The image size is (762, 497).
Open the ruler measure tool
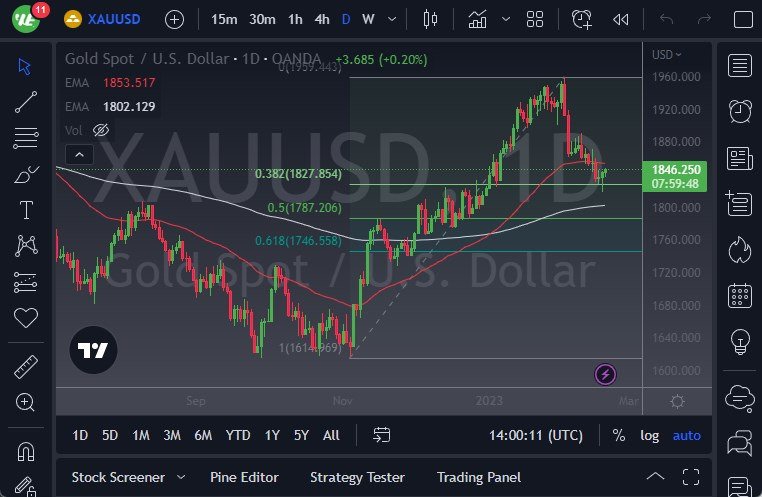26,367
